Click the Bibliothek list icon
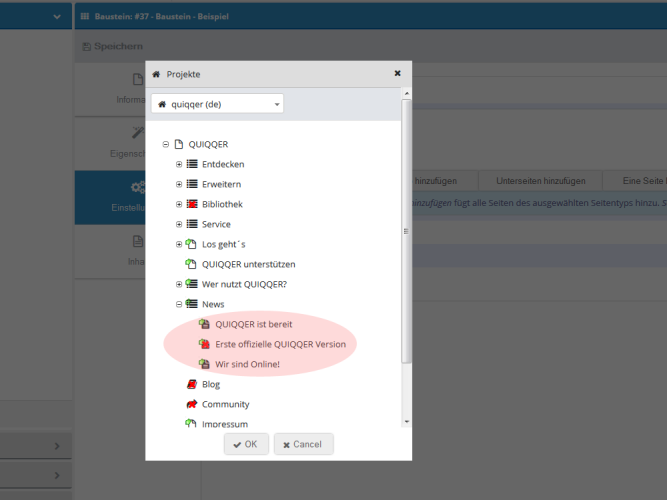 [x=192, y=204]
